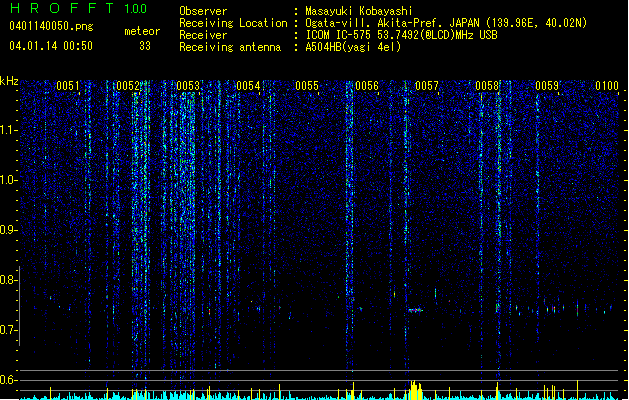Click the long meteor echo after 0057
Screen dimensions: 629x400
click(416, 310)
